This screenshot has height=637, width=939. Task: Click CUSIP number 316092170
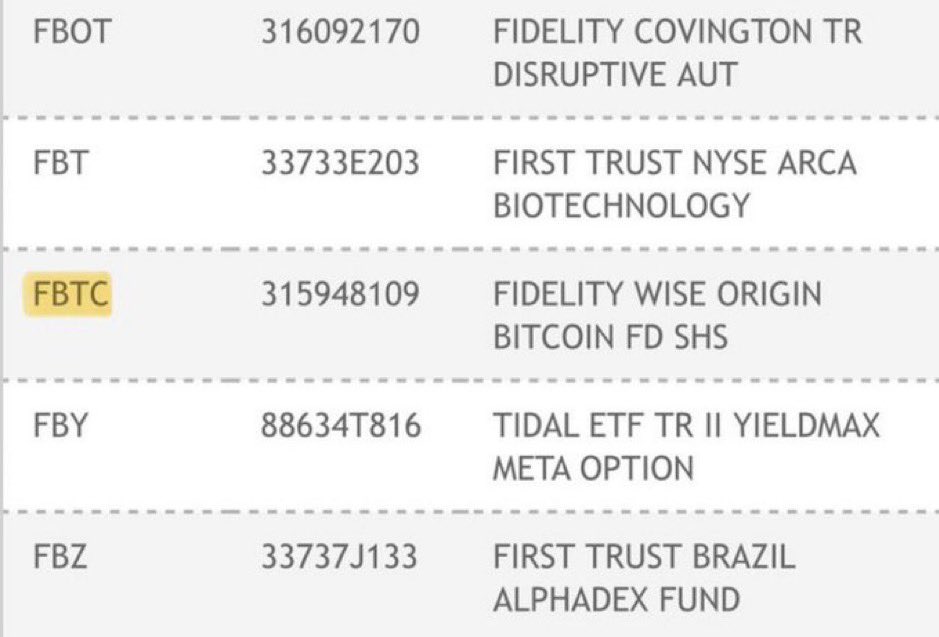pyautogui.click(x=340, y=32)
